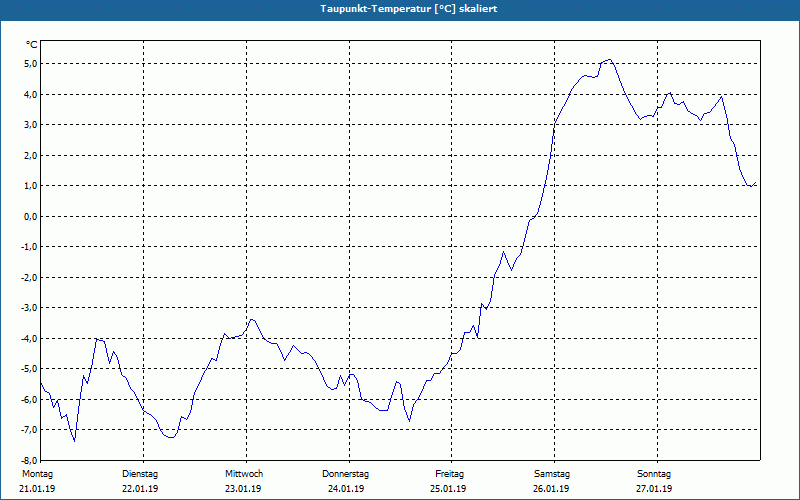The height and width of the screenshot is (500, 800).
Task: Click the 1,0 y-axis label
Action: (29, 186)
